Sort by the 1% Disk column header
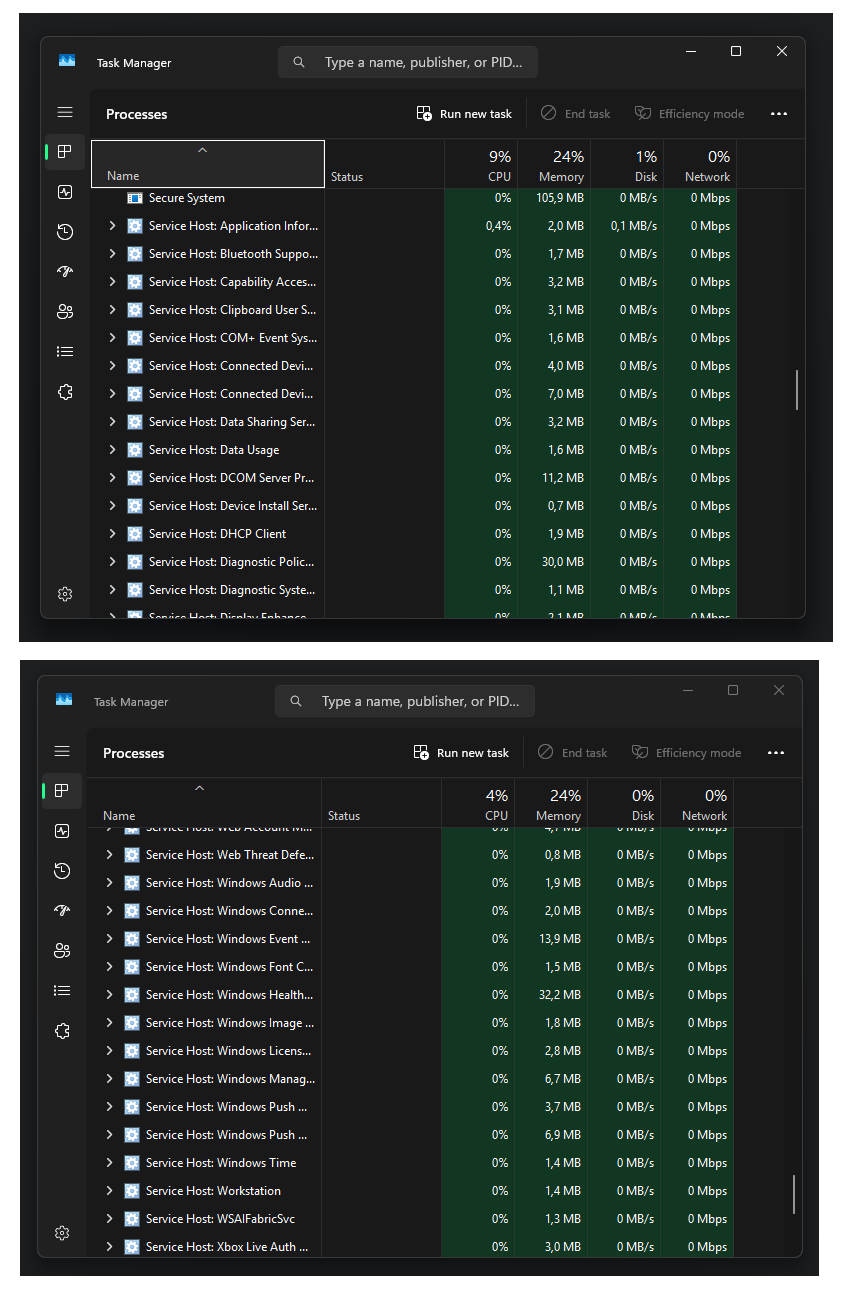854x1297 pixels. (x=627, y=165)
